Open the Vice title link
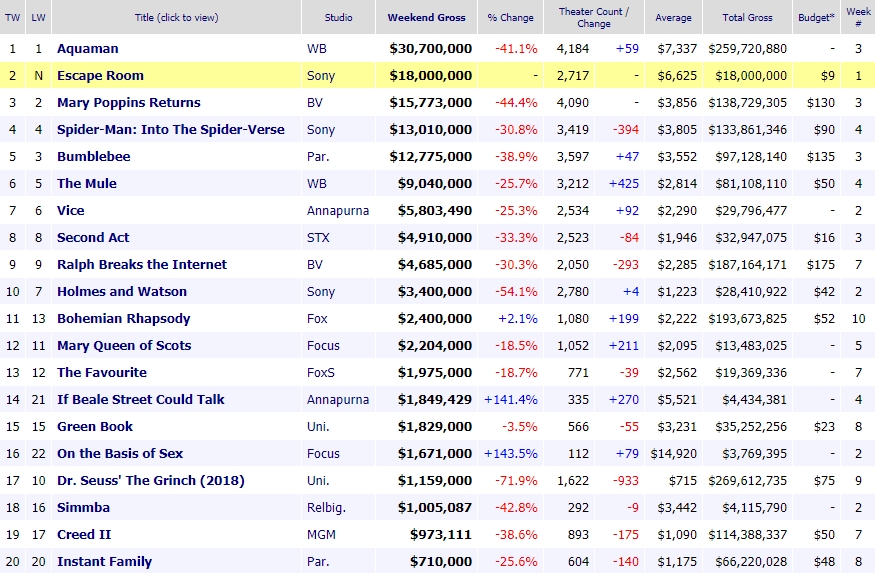875x573 pixels. pyautogui.click(x=71, y=210)
